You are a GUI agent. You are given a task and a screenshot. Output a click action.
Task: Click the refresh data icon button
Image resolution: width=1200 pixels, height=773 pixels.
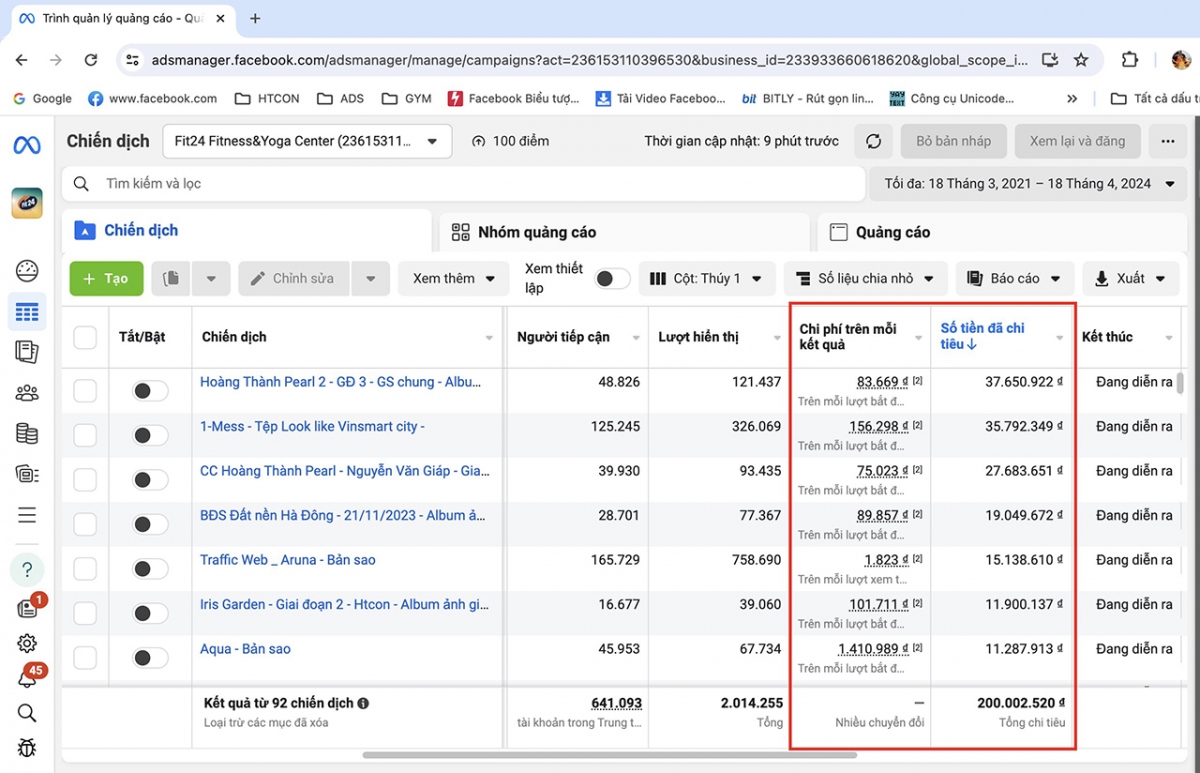873,141
